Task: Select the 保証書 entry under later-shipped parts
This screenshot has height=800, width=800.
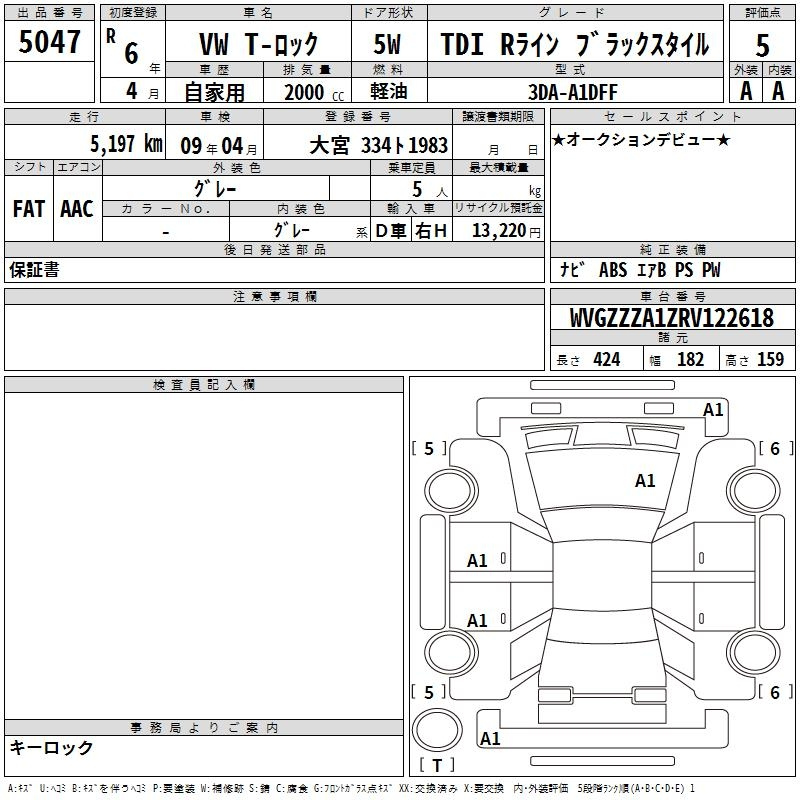Action: pyautogui.click(x=33, y=270)
